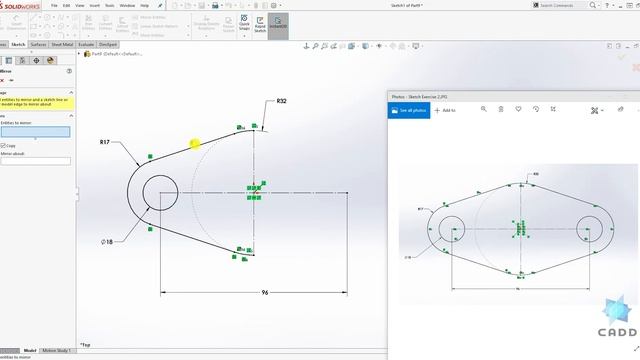Open the Hide/Show Items eye icon

[x=379, y=46]
